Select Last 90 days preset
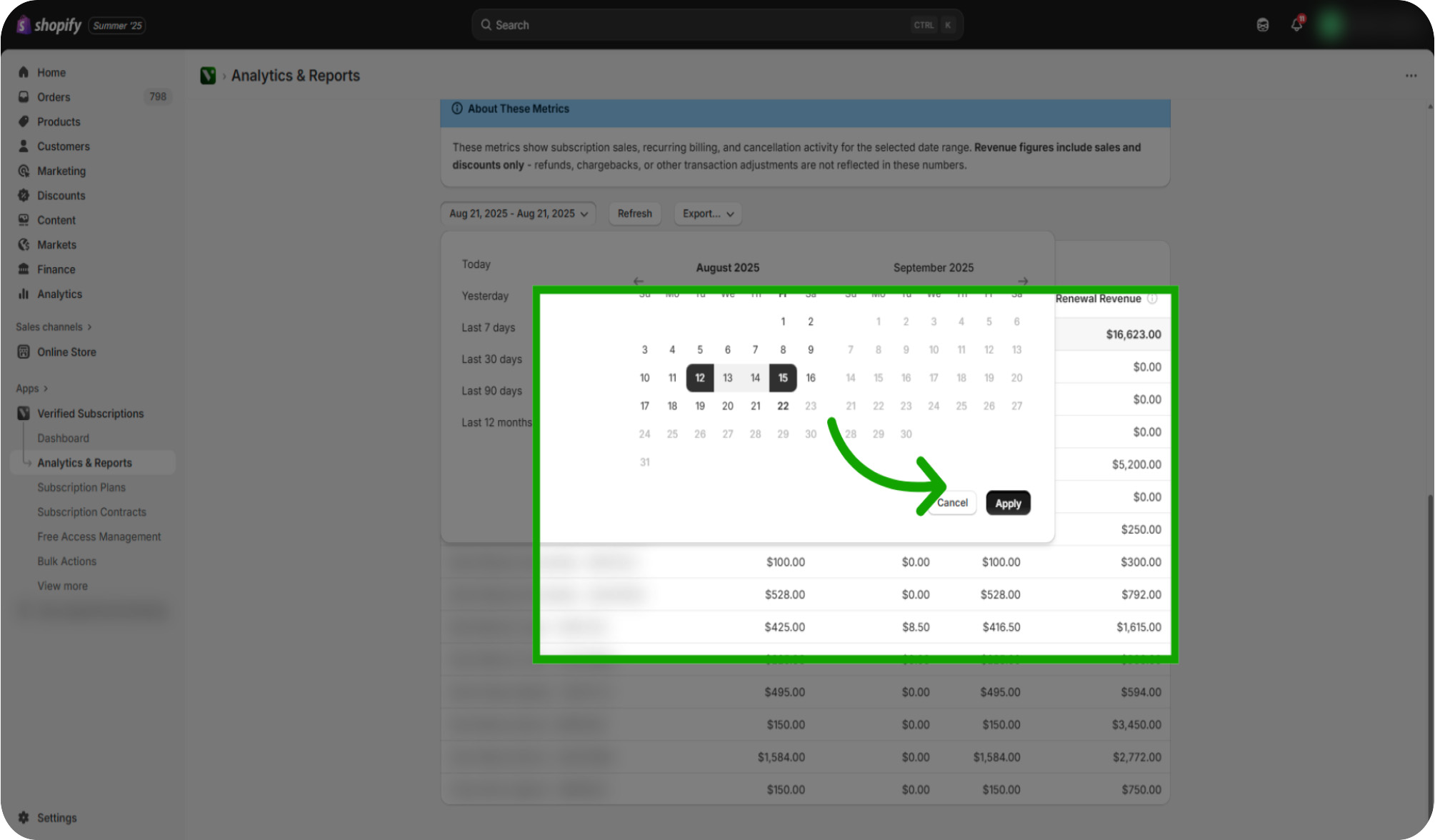This screenshot has width=1435, height=840. (x=492, y=391)
